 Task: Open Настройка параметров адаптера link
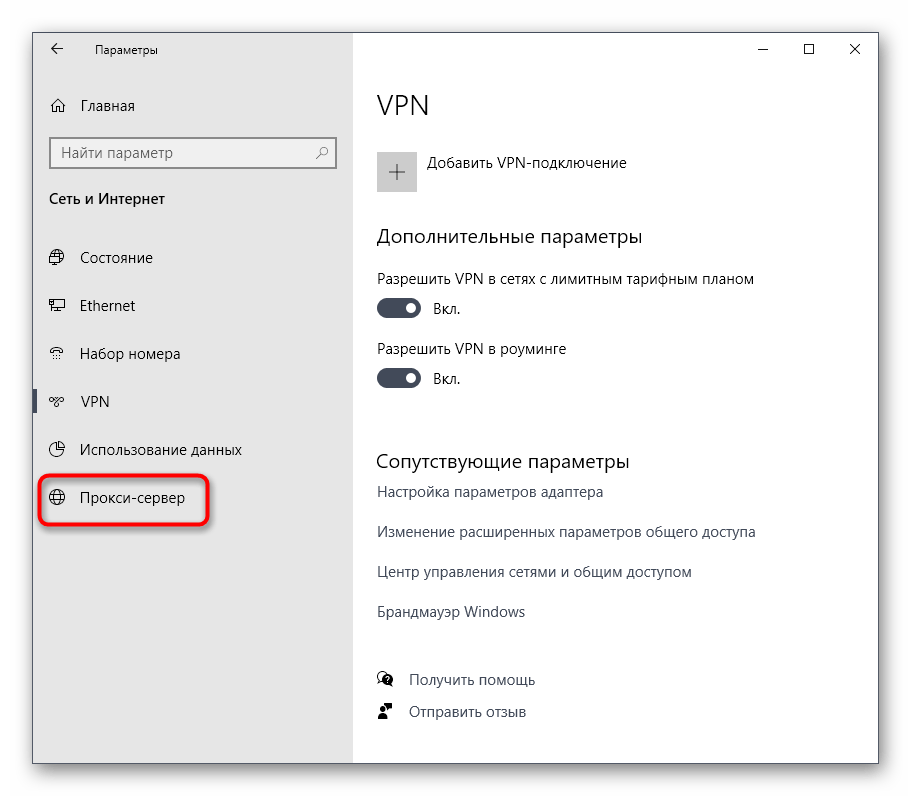point(490,492)
